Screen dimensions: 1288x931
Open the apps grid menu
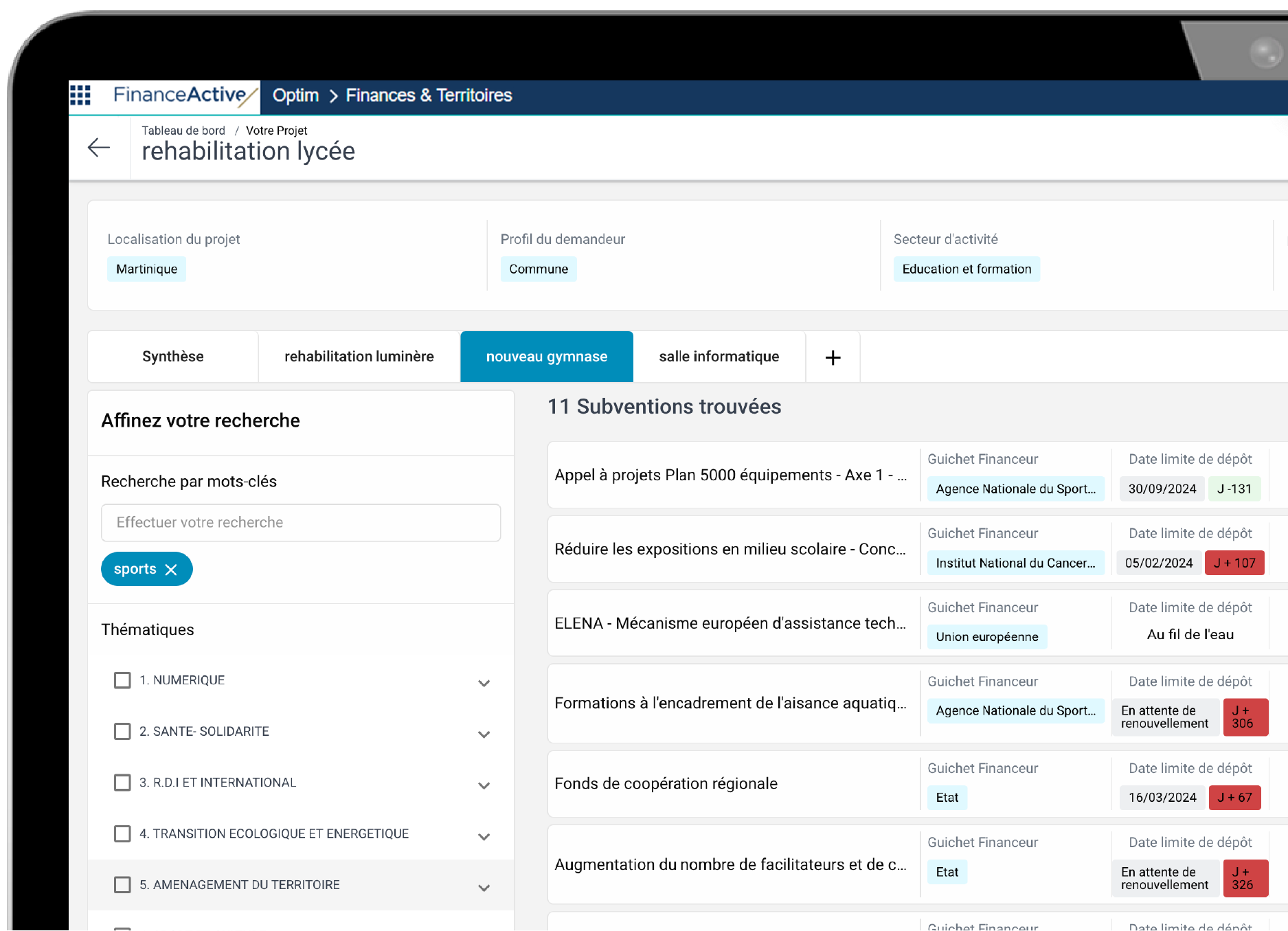81,96
